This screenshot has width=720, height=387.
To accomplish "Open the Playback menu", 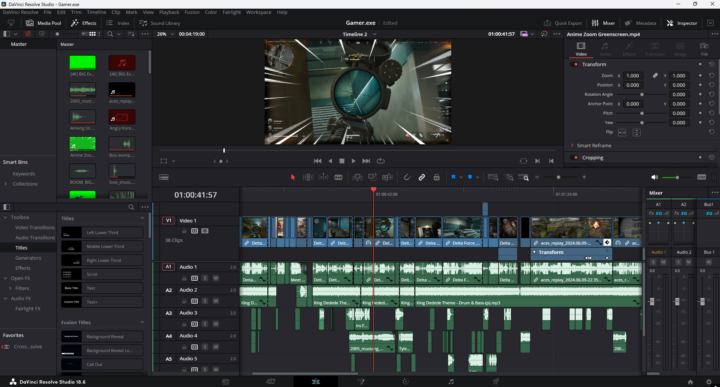I will point(169,12).
